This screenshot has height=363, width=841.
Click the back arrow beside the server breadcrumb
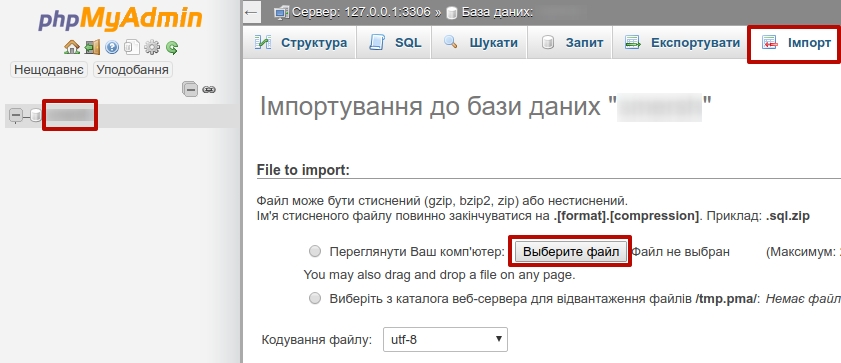pos(252,12)
